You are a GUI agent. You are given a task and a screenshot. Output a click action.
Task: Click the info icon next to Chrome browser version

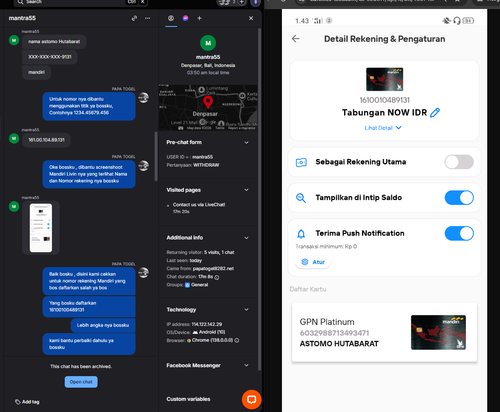point(237,340)
